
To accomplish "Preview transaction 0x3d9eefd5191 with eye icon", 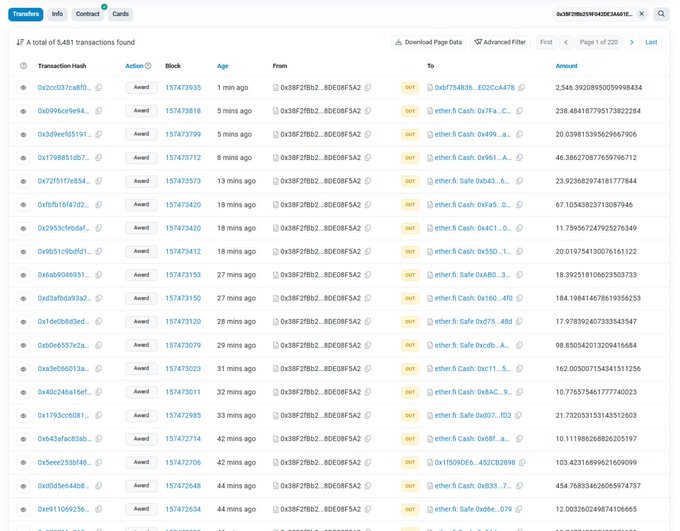I will [x=23, y=134].
